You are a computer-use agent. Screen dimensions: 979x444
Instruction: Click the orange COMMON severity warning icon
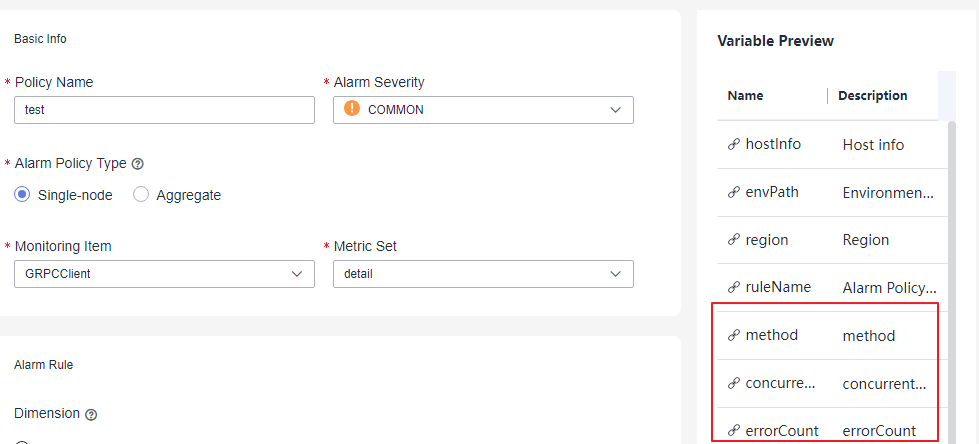(352, 109)
